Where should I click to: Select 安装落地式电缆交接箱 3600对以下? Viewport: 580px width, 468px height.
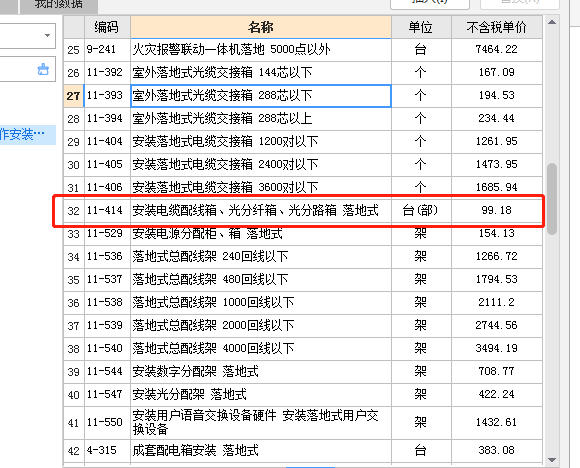(261, 187)
